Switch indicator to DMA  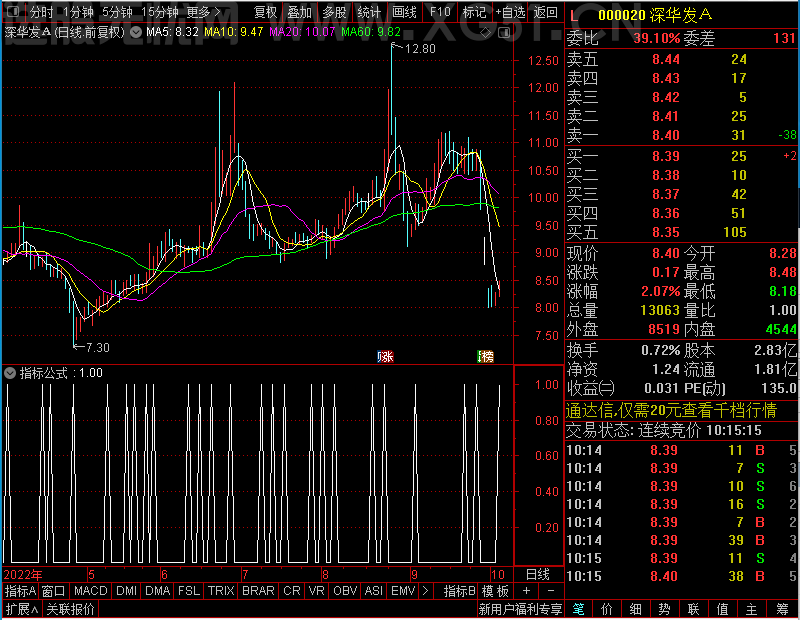pyautogui.click(x=158, y=591)
